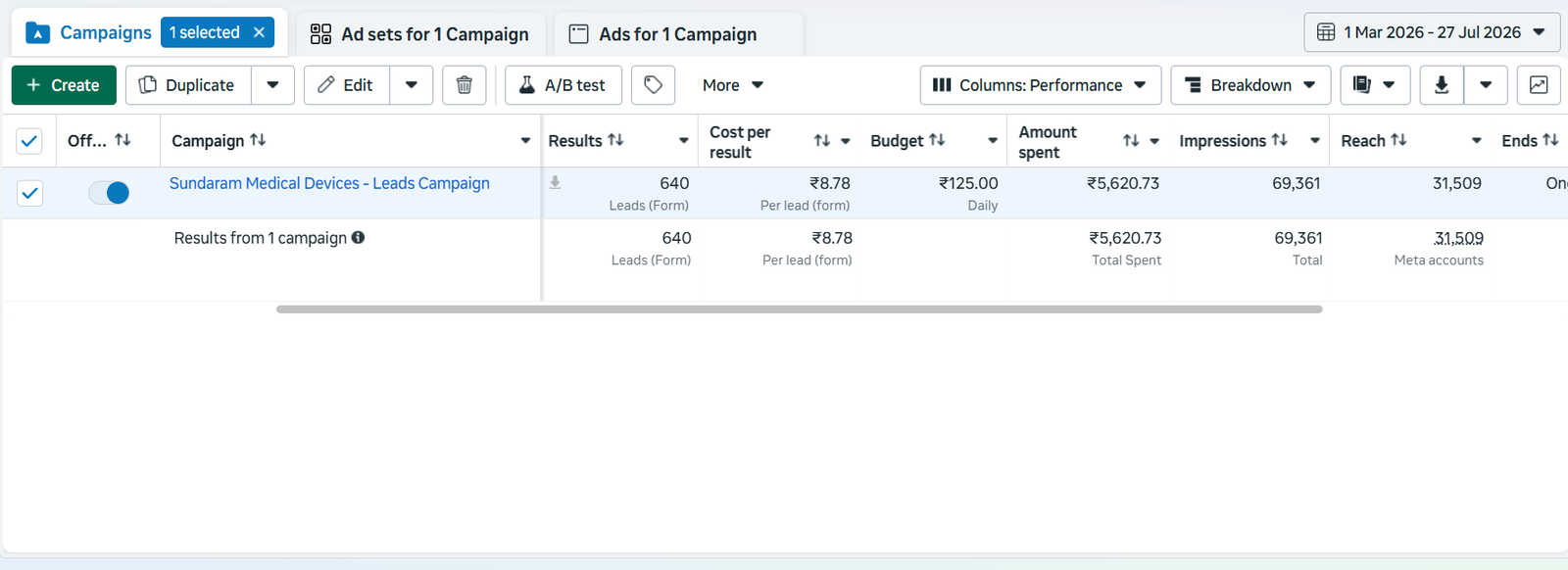Sort the Budget column

click(937, 140)
